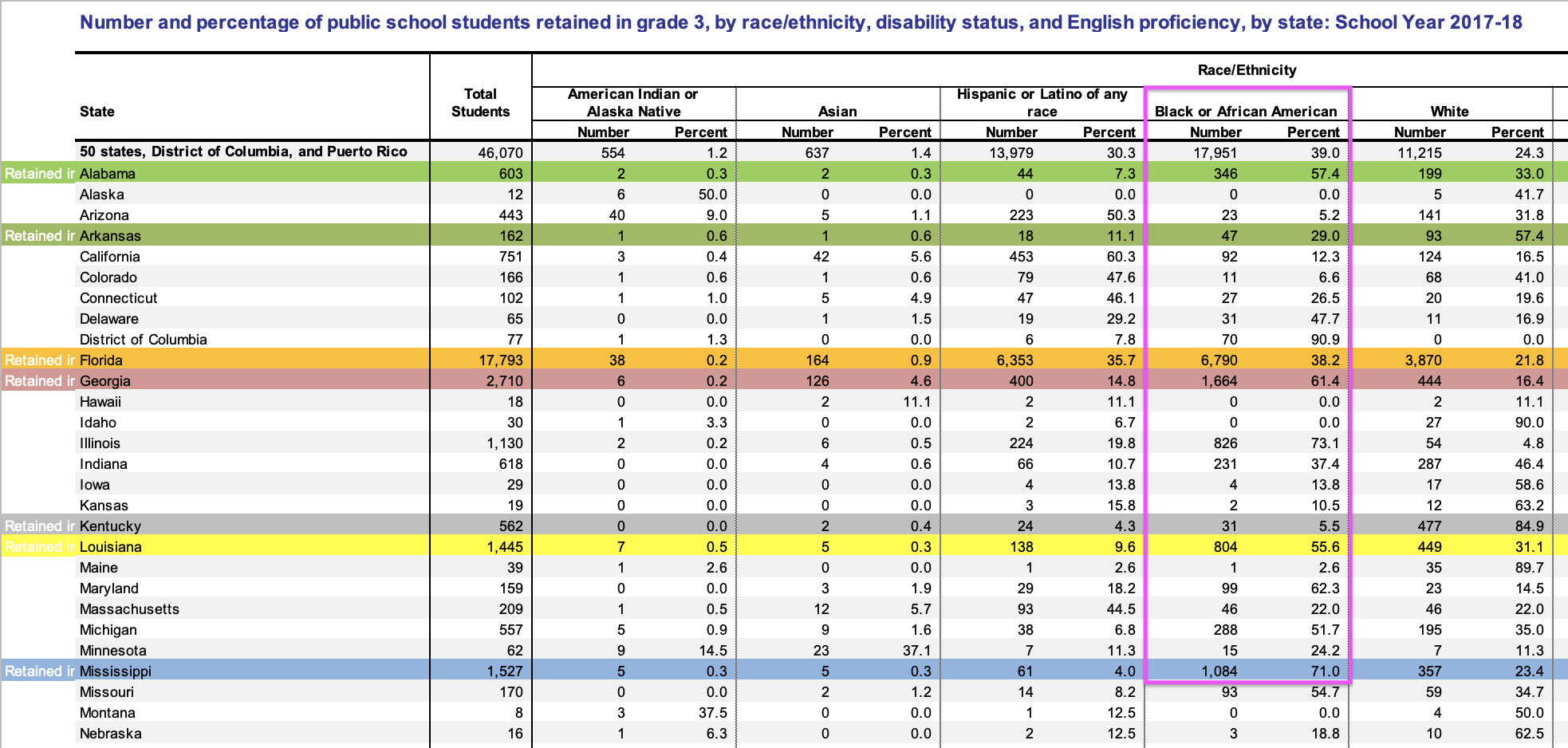Select the "Total Students" column header
The image size is (1568, 748).
coord(480,103)
